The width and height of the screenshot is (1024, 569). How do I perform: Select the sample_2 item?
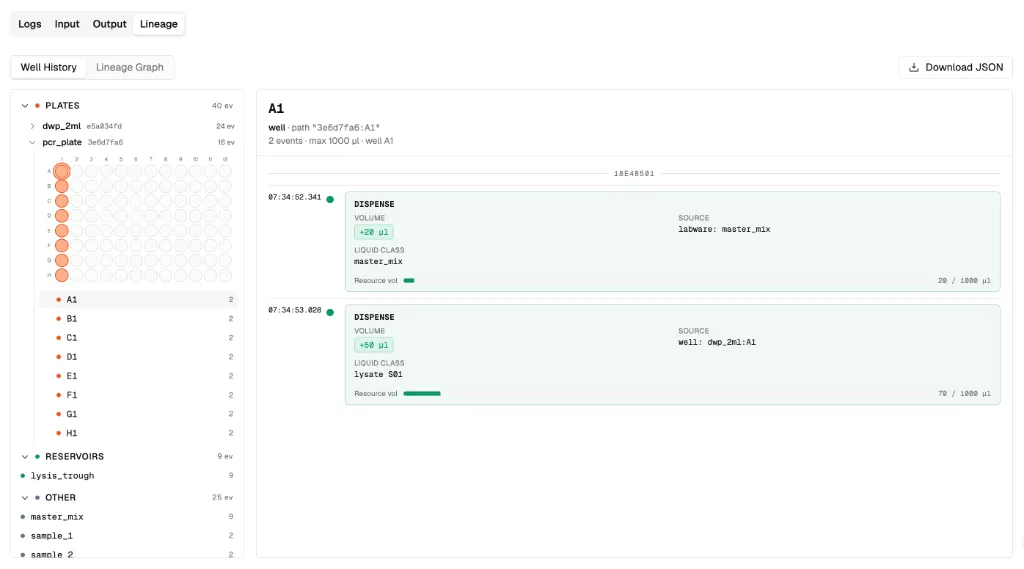pyautogui.click(x=127, y=555)
